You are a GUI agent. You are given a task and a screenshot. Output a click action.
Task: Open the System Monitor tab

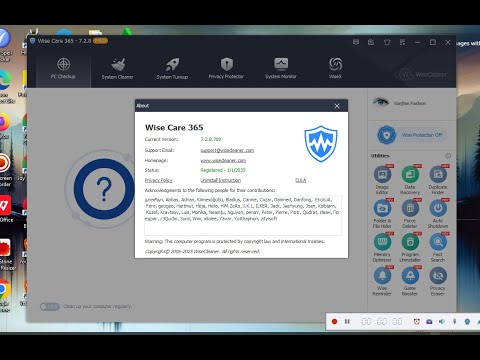point(281,68)
